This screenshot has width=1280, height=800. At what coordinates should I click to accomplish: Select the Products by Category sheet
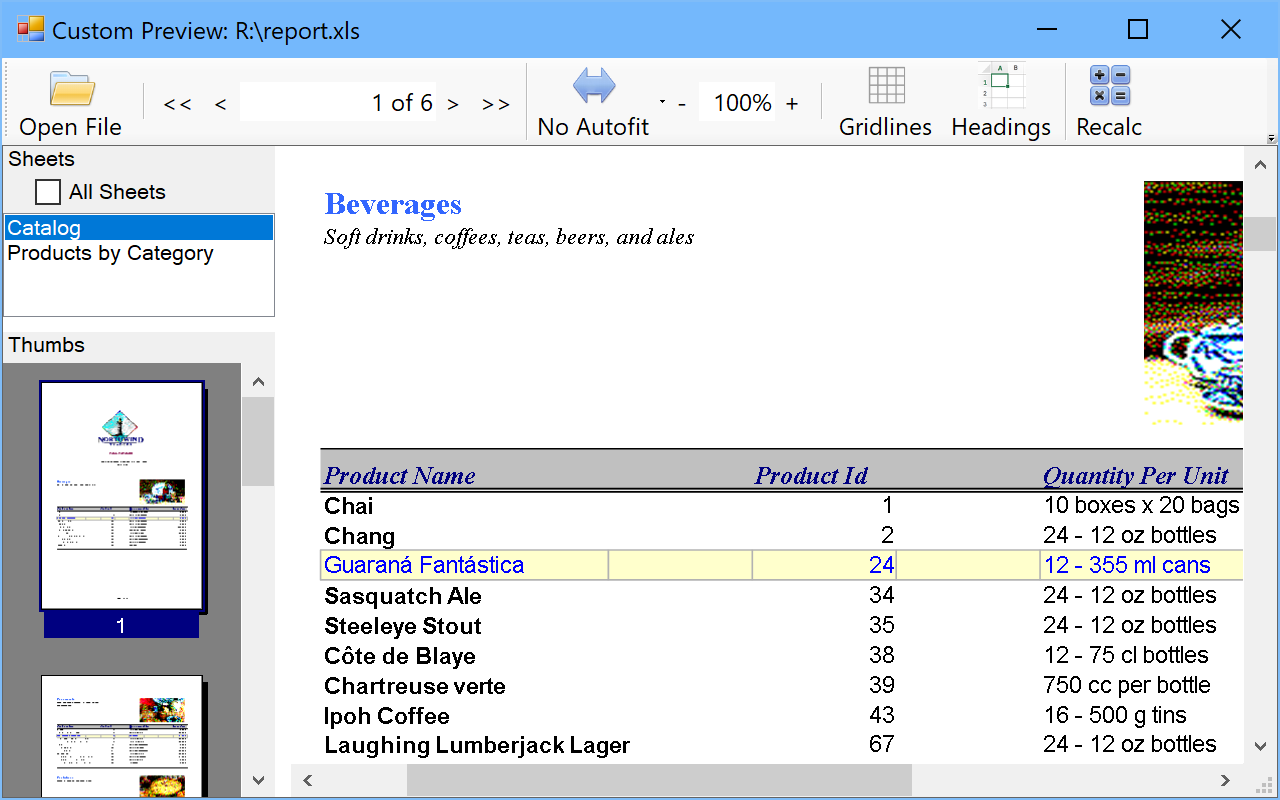(x=110, y=254)
